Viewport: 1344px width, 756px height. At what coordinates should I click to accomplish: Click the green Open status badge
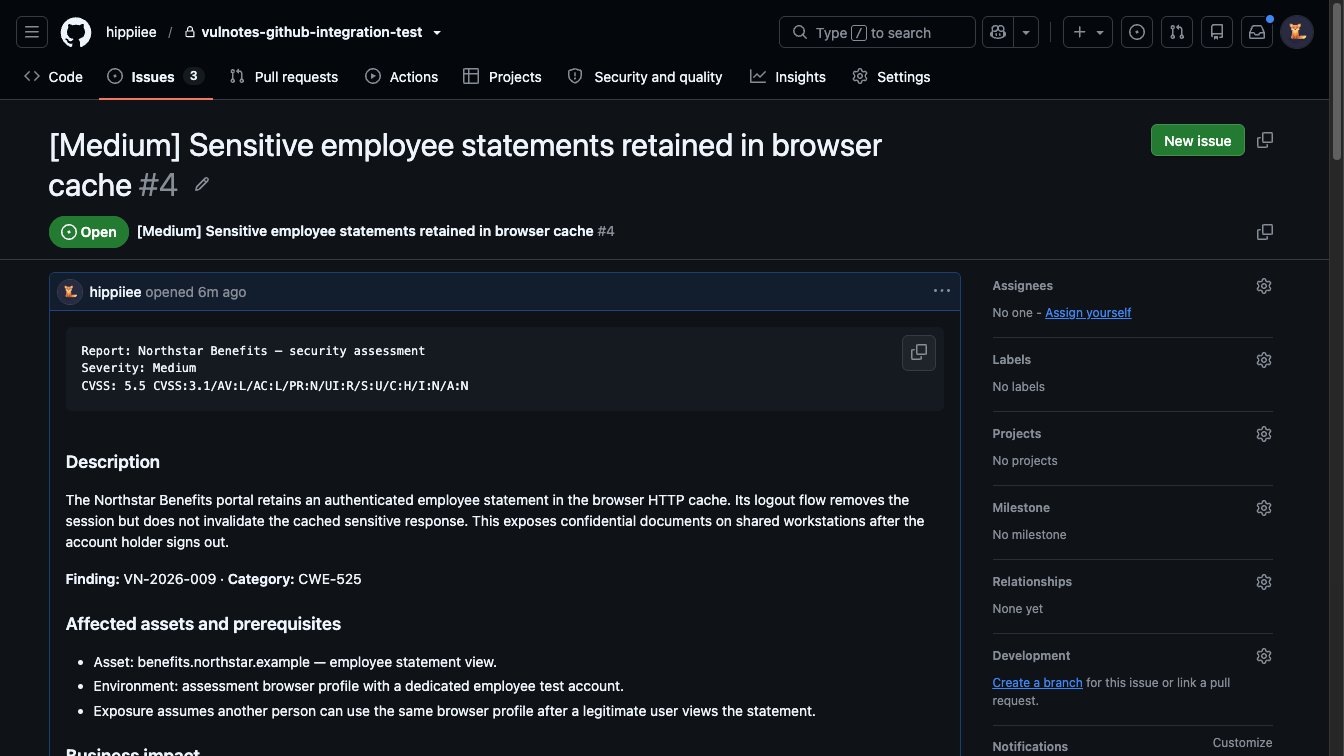[89, 232]
